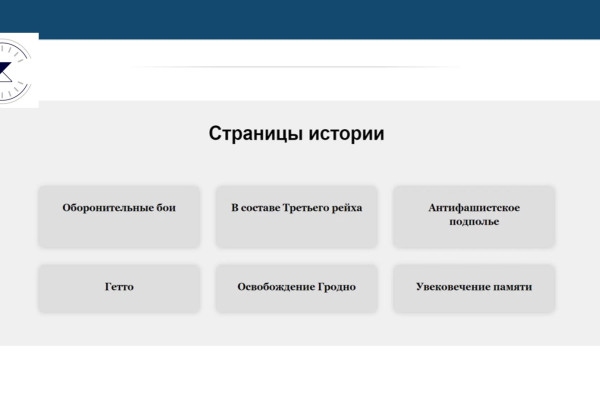
Task: Click the clock logo icon at left
Action: [x=17, y=70]
